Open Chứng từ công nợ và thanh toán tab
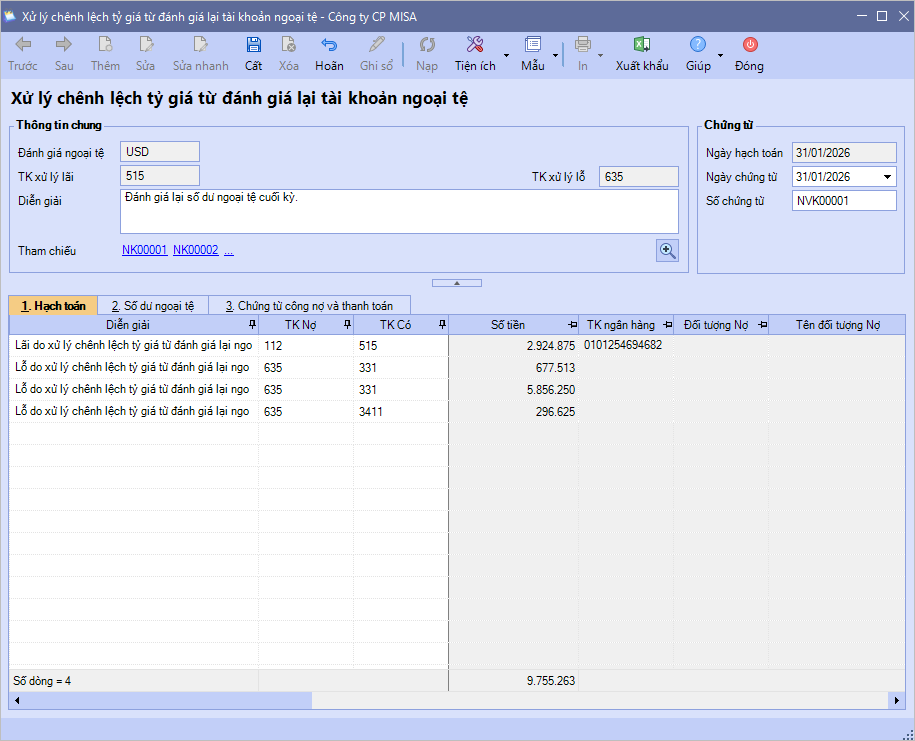Image resolution: width=915 pixels, height=741 pixels. (309, 306)
